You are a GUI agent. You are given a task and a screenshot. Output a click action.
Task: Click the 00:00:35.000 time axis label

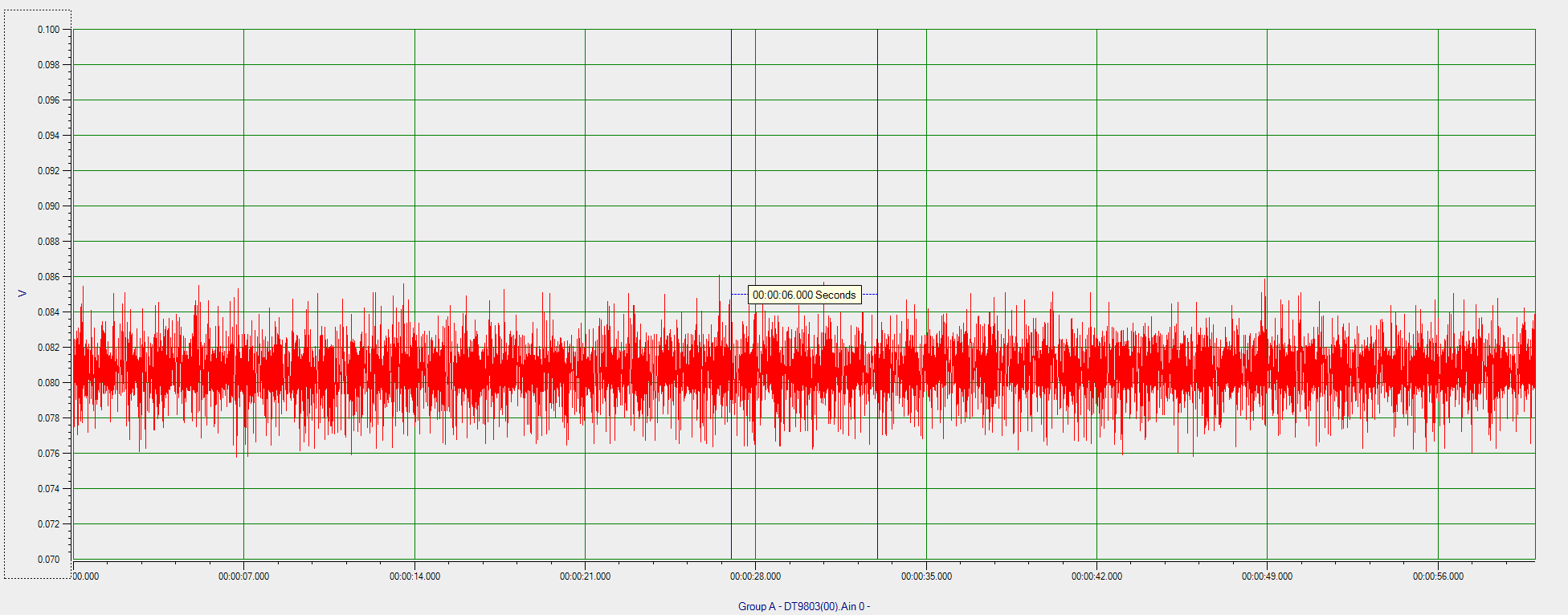tap(926, 576)
